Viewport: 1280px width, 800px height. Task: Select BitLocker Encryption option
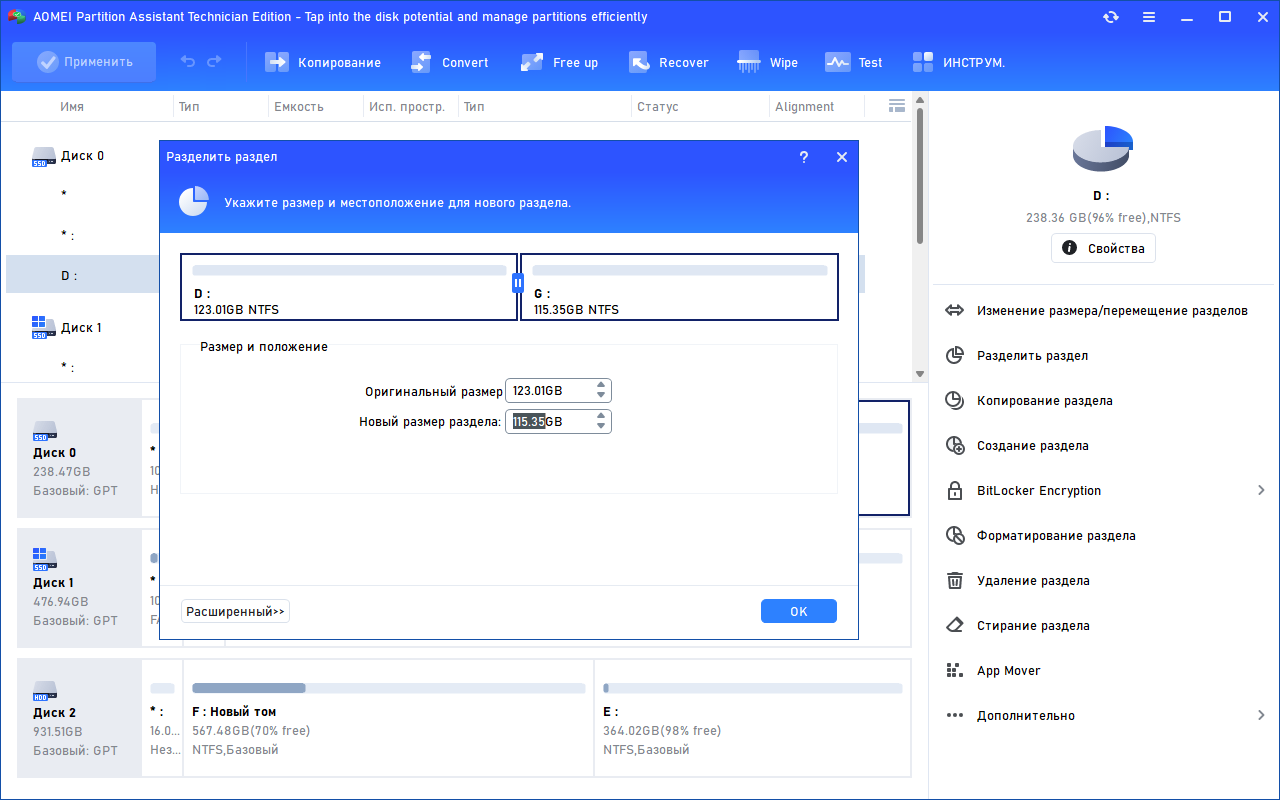pos(1039,491)
